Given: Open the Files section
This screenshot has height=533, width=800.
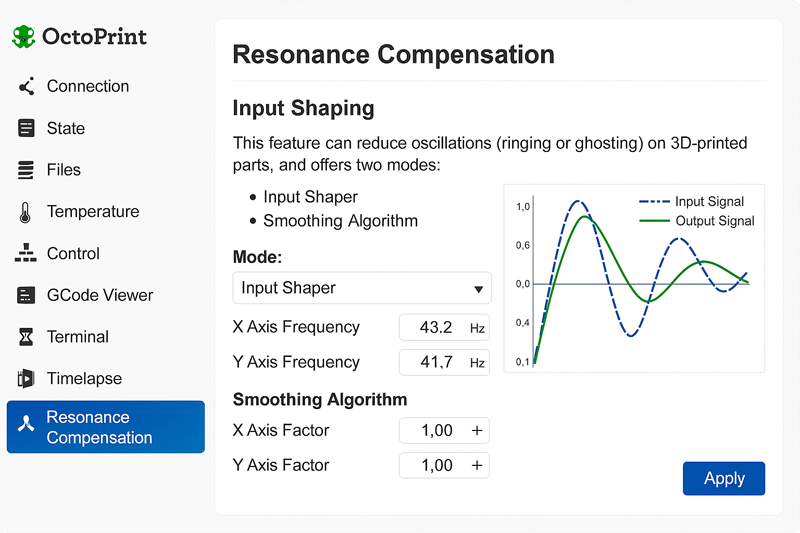Looking at the screenshot, I should coord(64,170).
